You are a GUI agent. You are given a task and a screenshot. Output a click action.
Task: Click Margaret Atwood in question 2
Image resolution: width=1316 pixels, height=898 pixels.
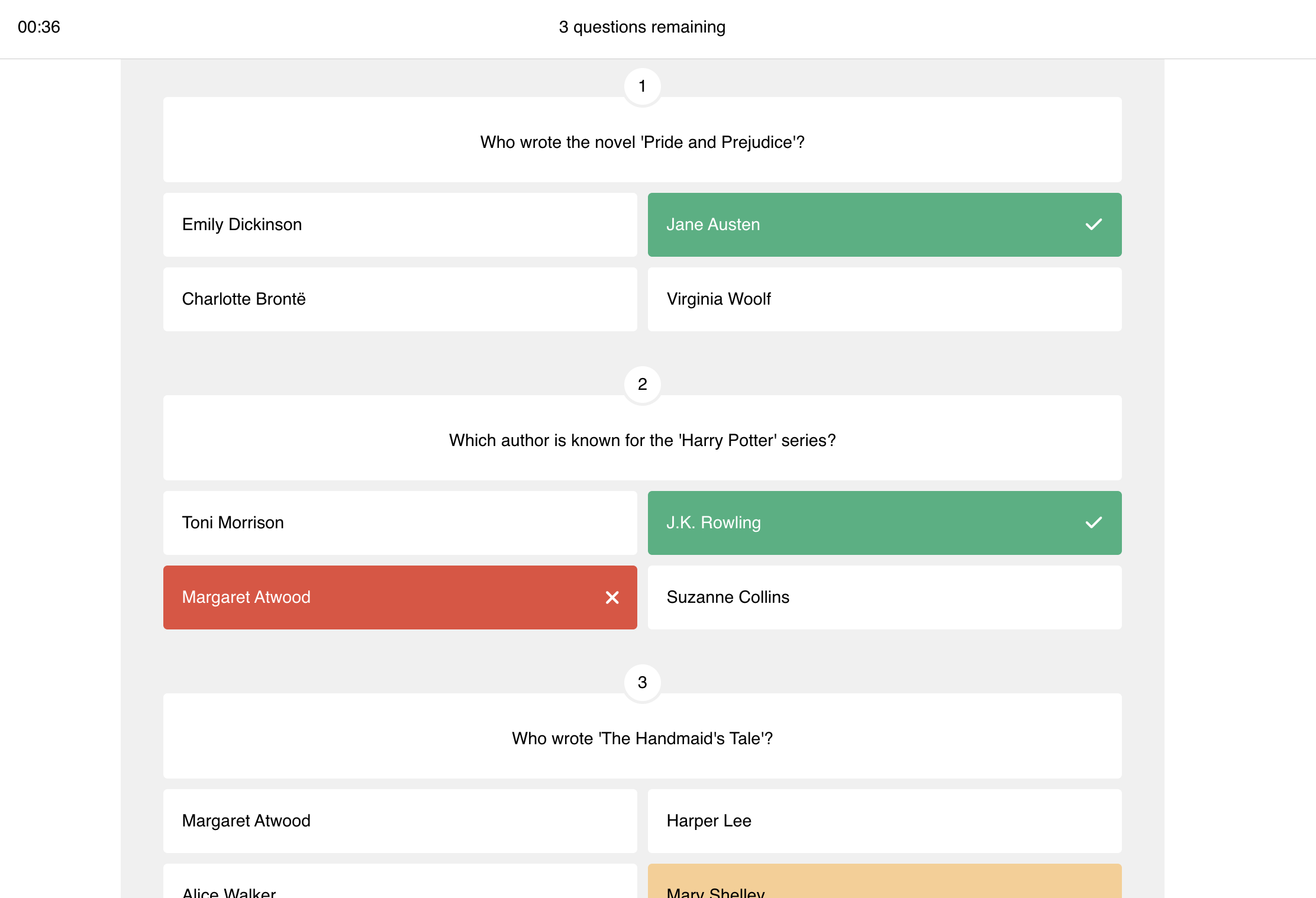click(x=400, y=597)
